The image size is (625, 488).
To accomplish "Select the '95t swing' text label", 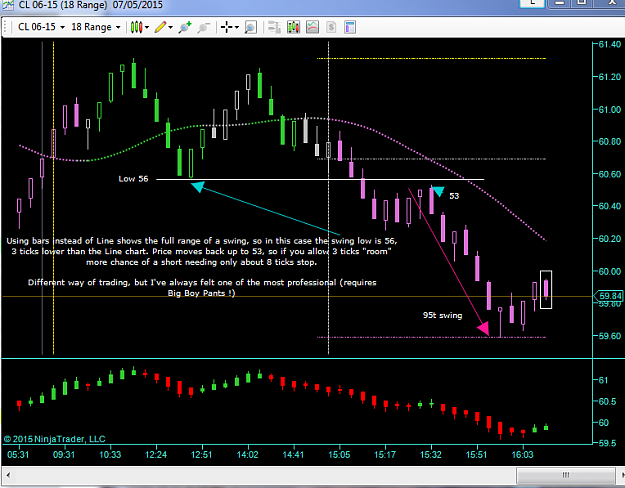I will pyautogui.click(x=442, y=315).
